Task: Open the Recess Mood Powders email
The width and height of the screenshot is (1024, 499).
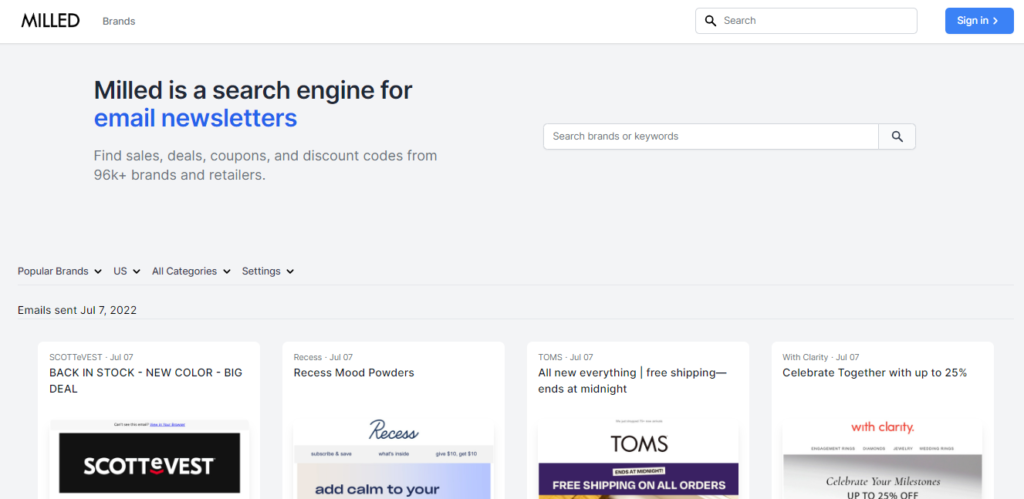Action: 354,373
